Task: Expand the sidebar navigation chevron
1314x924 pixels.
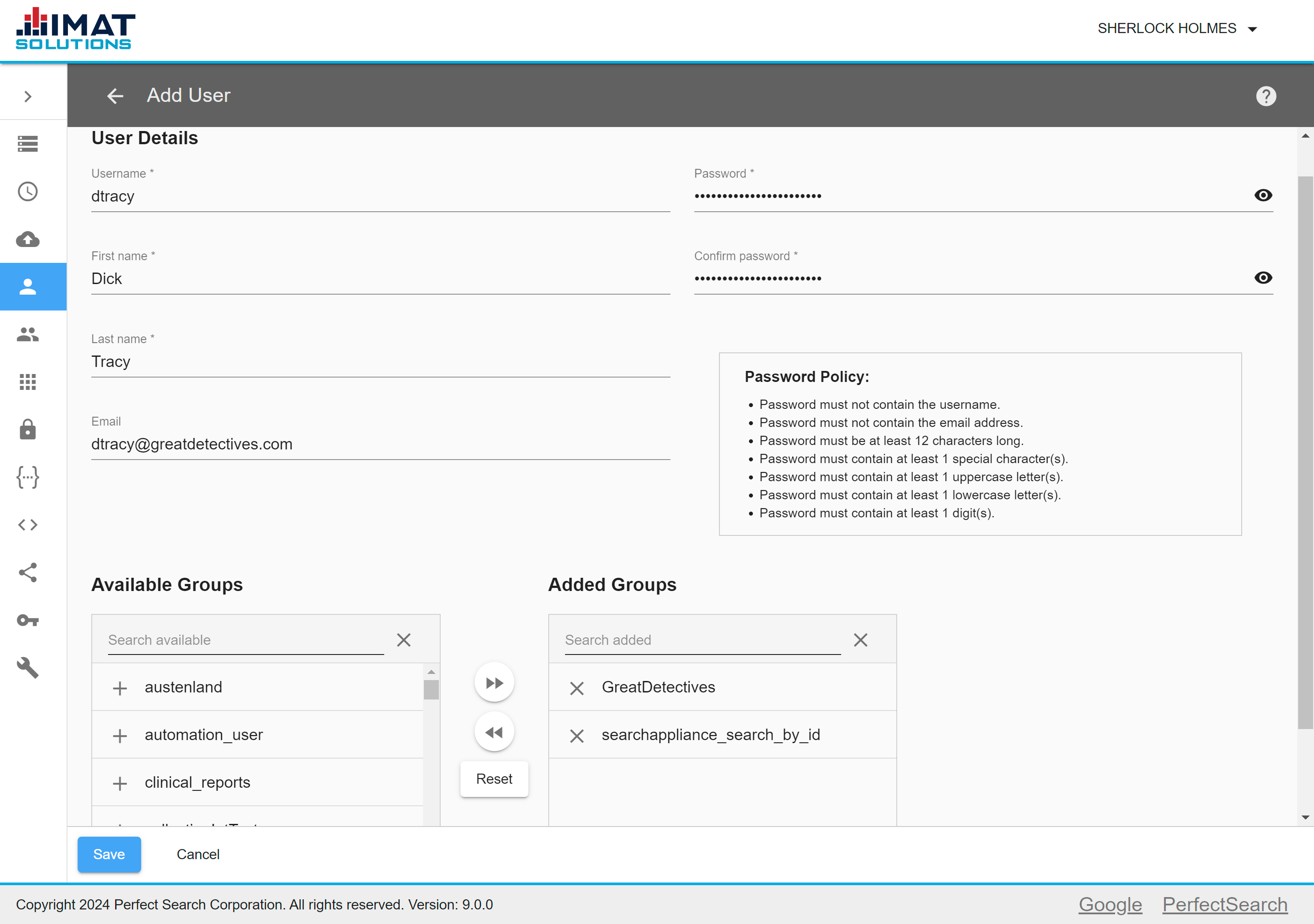Action: 27,96
